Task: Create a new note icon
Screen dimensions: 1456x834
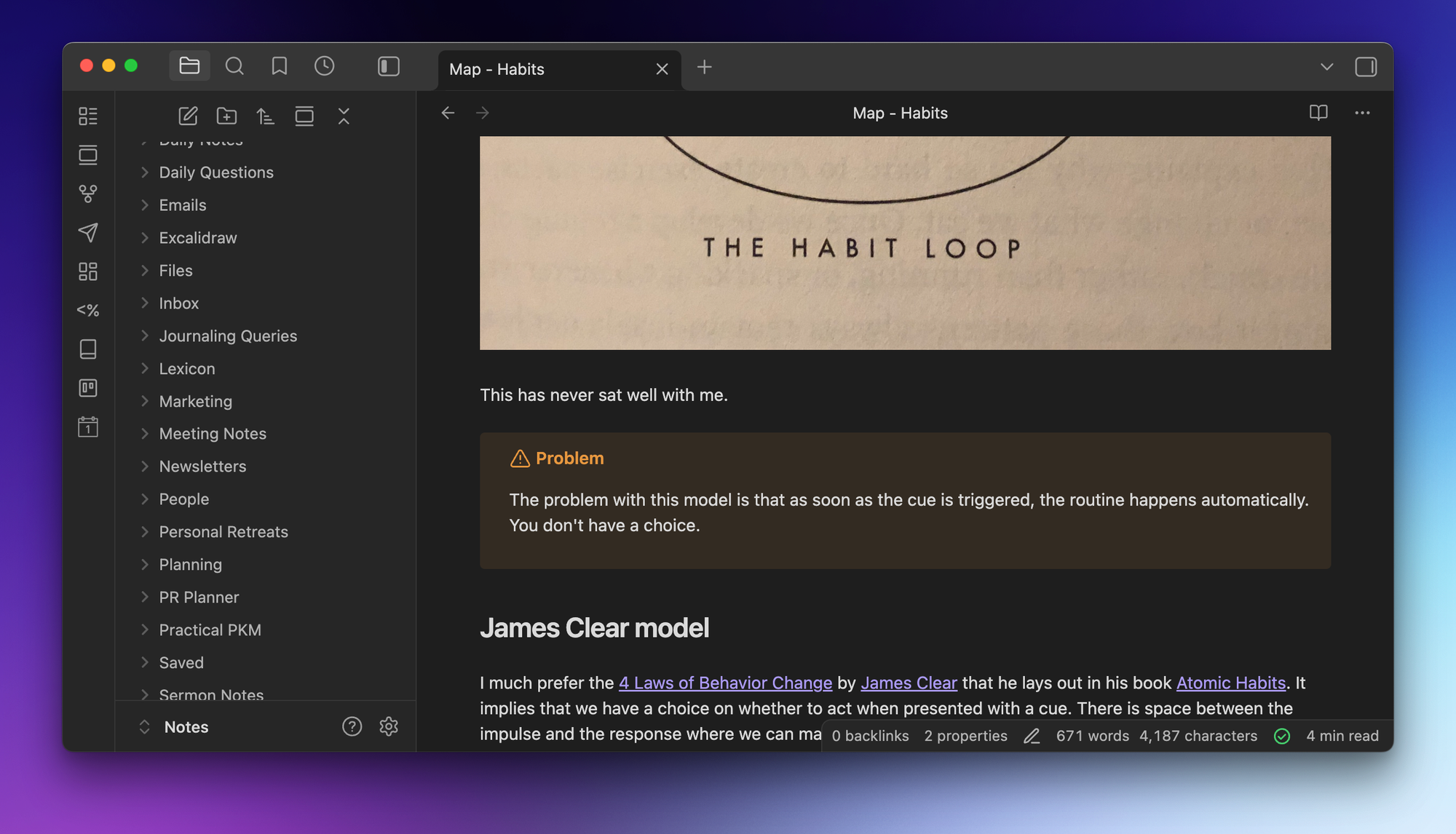Action: coord(188,116)
